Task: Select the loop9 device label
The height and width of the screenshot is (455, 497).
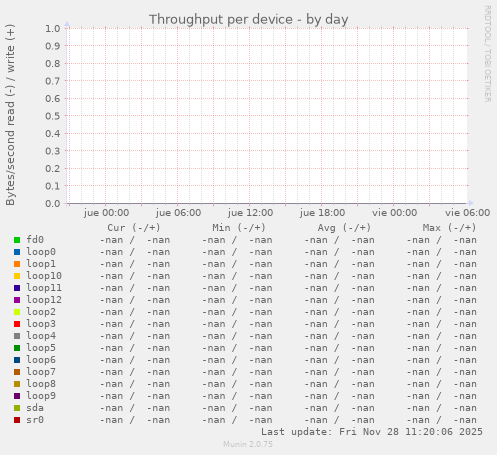Action: point(41,396)
